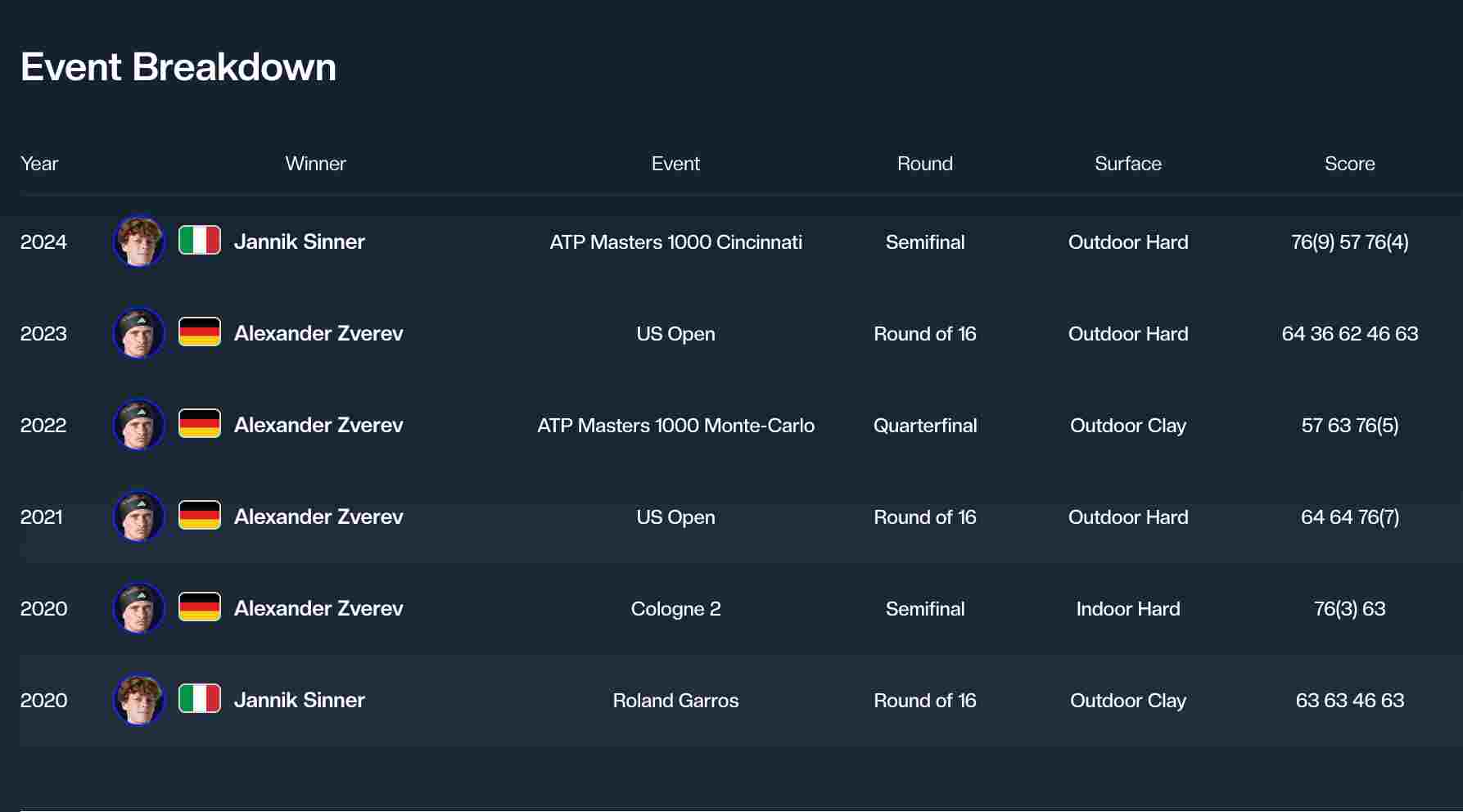Select the Event Breakdown heading
Image resolution: width=1463 pixels, height=812 pixels.
coord(178,67)
